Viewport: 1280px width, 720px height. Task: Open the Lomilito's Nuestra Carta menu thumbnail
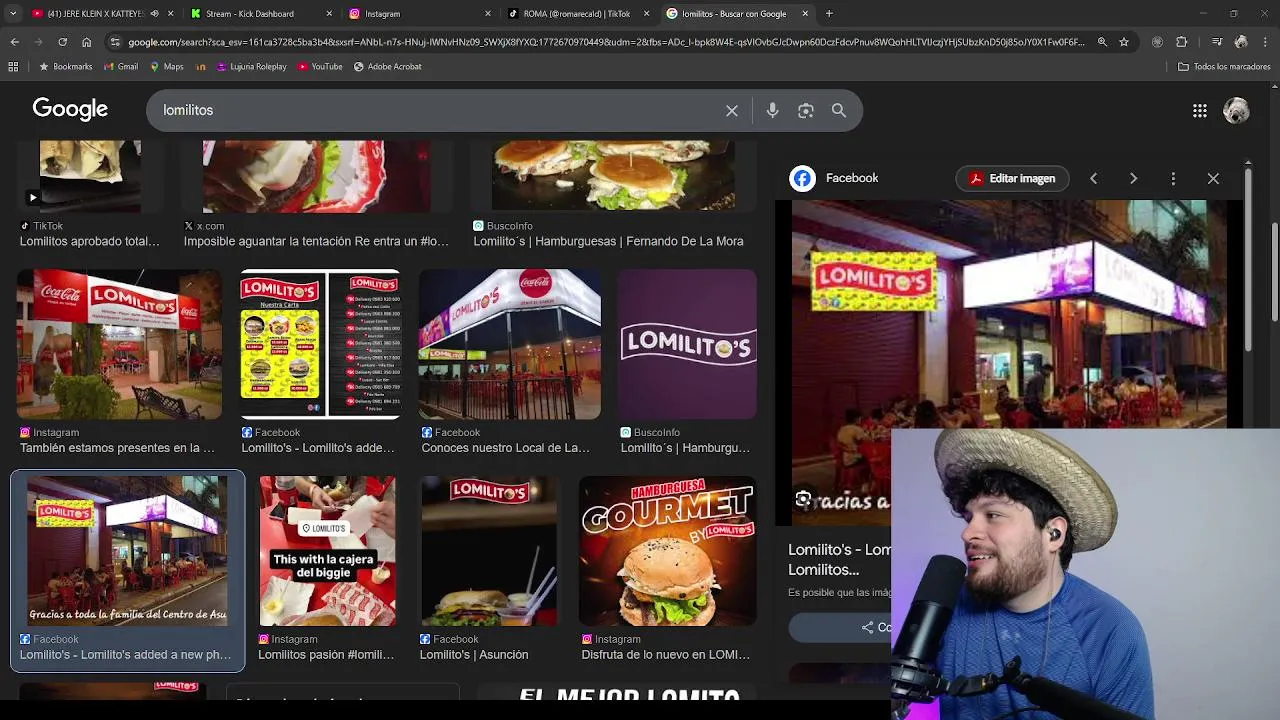coord(320,344)
